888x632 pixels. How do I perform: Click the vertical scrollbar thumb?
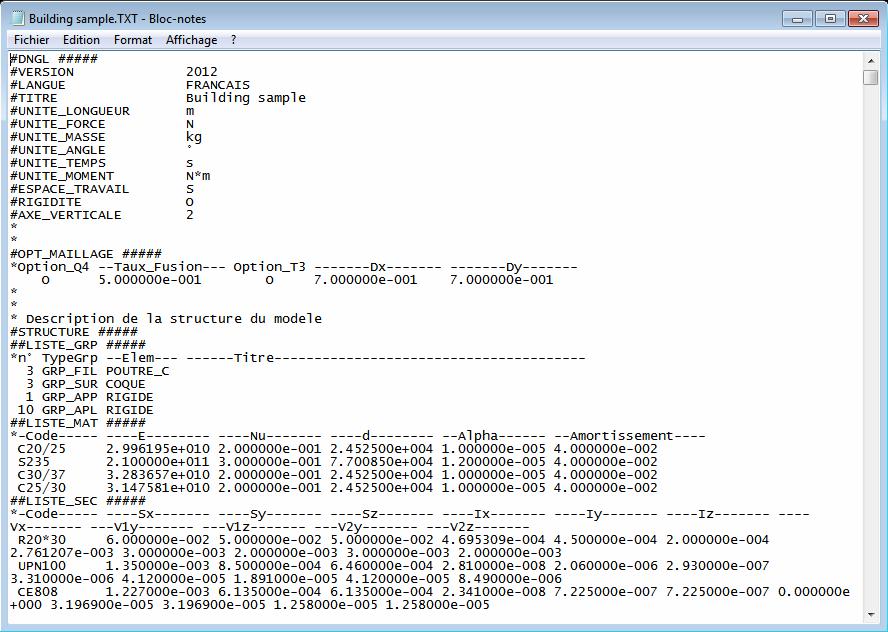tap(870, 77)
